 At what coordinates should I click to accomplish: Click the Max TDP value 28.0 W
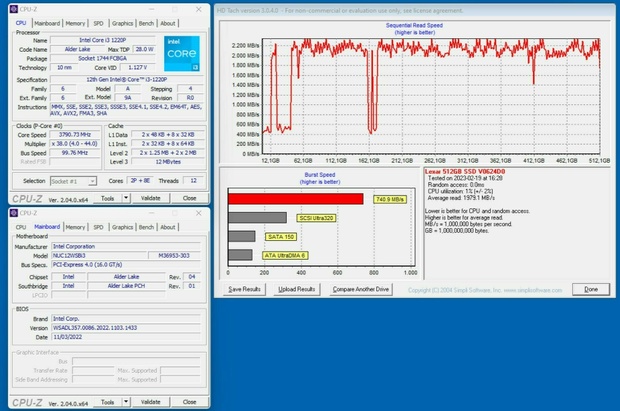coord(144,49)
